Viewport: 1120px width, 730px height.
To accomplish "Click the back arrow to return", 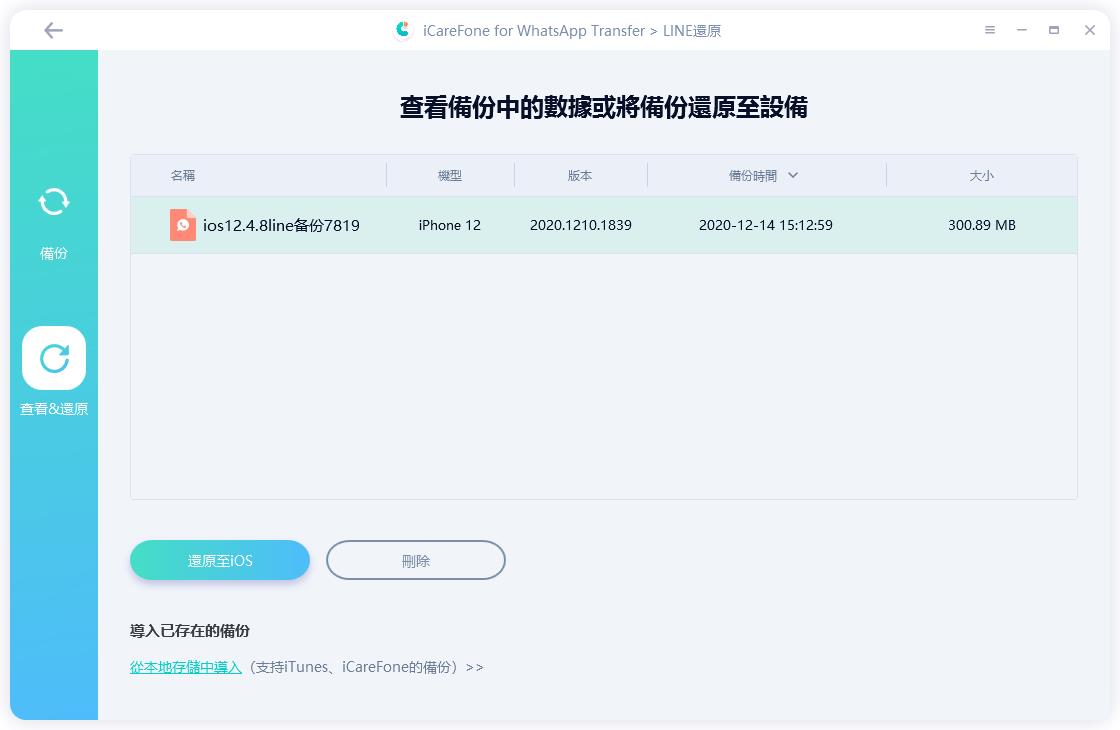I will click(x=53, y=30).
